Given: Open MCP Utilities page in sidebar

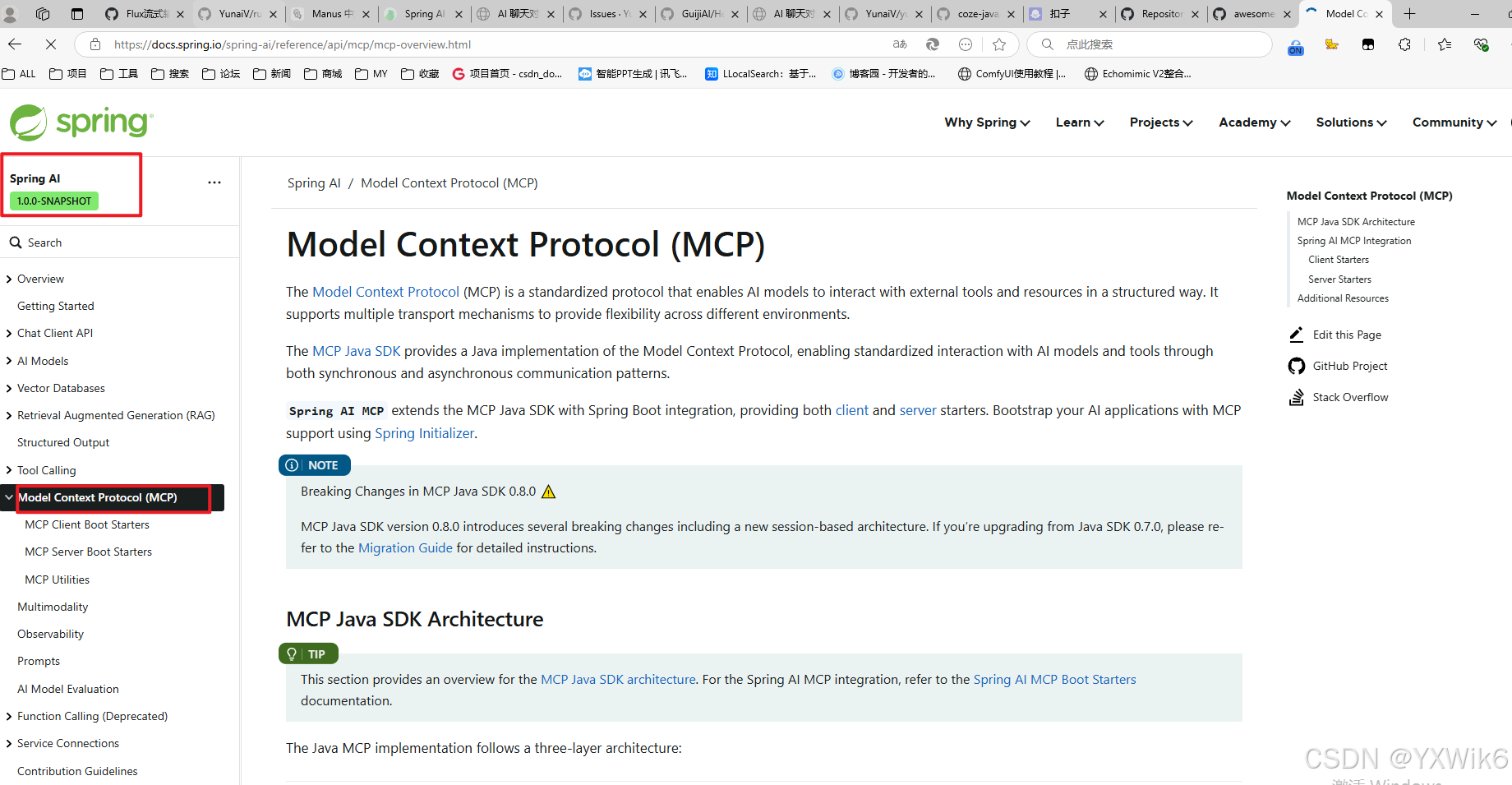Looking at the screenshot, I should (x=58, y=580).
